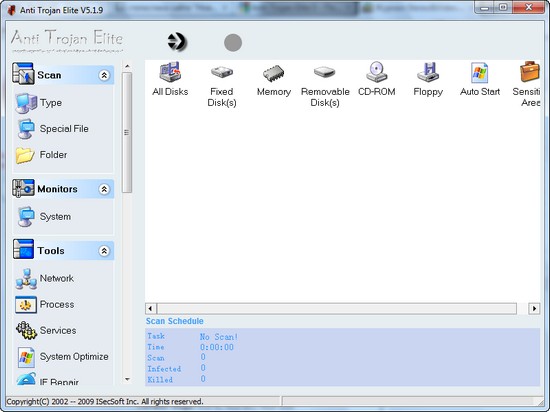
Task: Choose Fixed Disk(s) scan target
Action: 222,86
